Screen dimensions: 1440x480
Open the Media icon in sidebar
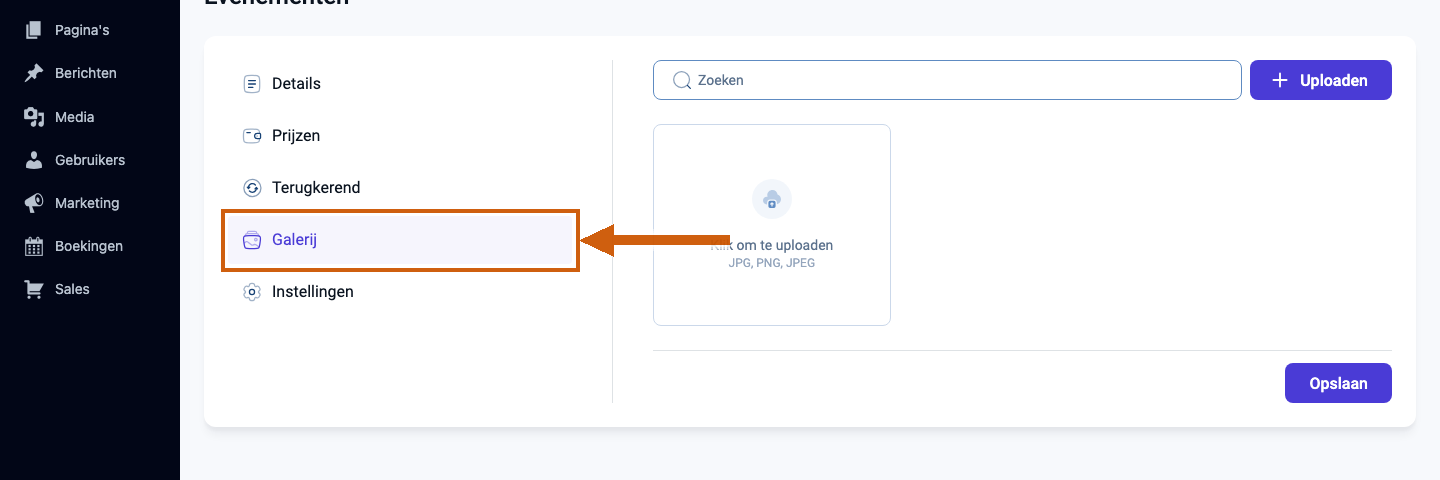[x=34, y=117]
